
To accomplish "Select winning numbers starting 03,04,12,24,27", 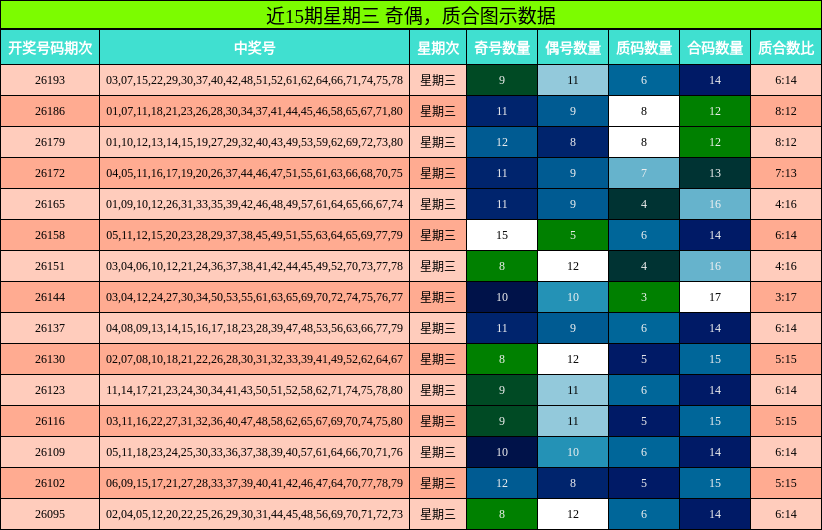I will coord(254,297).
